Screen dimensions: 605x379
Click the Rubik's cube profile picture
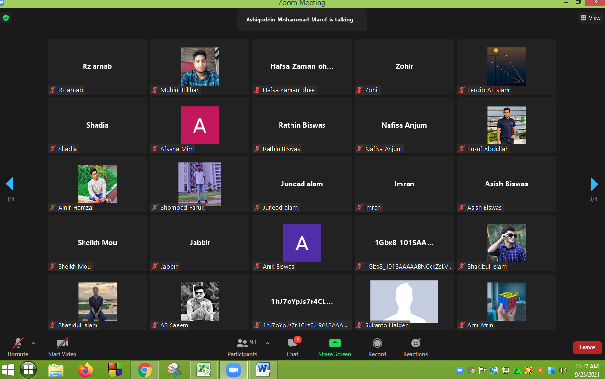pyautogui.click(x=506, y=301)
